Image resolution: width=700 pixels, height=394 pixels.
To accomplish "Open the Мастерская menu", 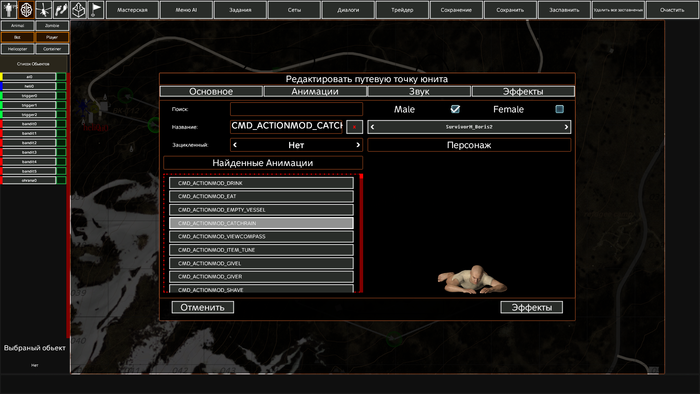I will click(x=132, y=10).
